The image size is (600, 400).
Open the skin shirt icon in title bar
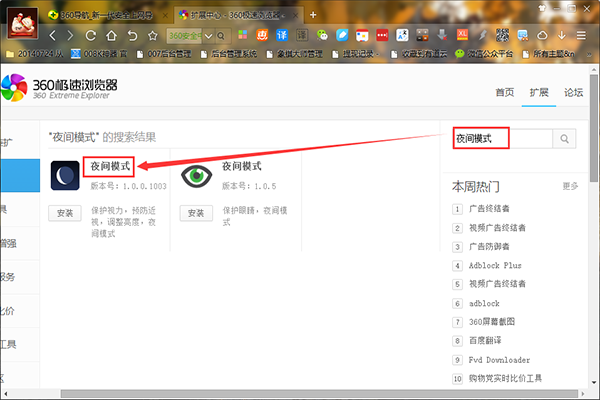542,8
